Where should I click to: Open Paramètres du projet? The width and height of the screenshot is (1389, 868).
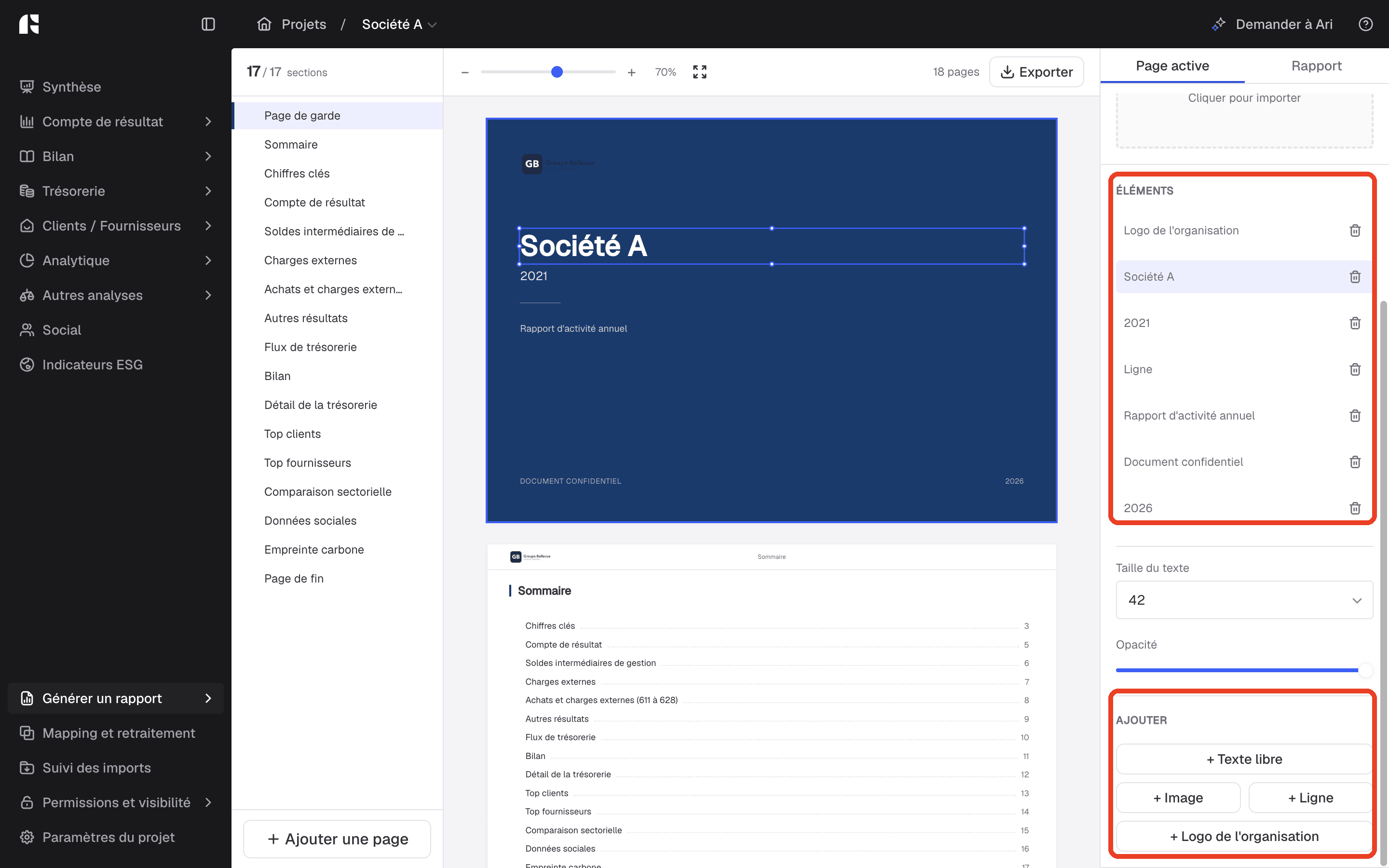[x=115, y=838]
